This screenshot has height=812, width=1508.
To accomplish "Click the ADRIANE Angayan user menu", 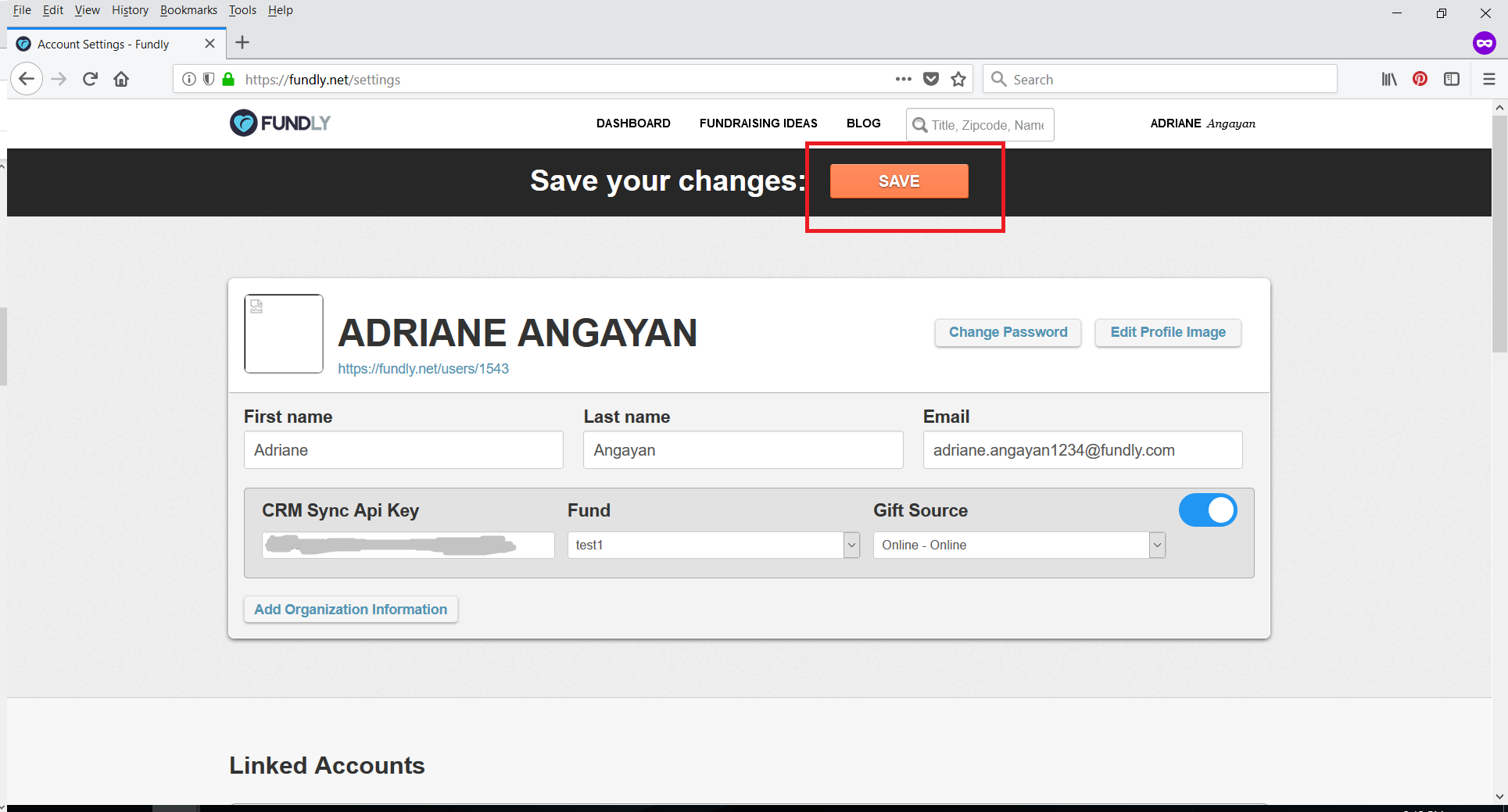I will click(x=1202, y=123).
